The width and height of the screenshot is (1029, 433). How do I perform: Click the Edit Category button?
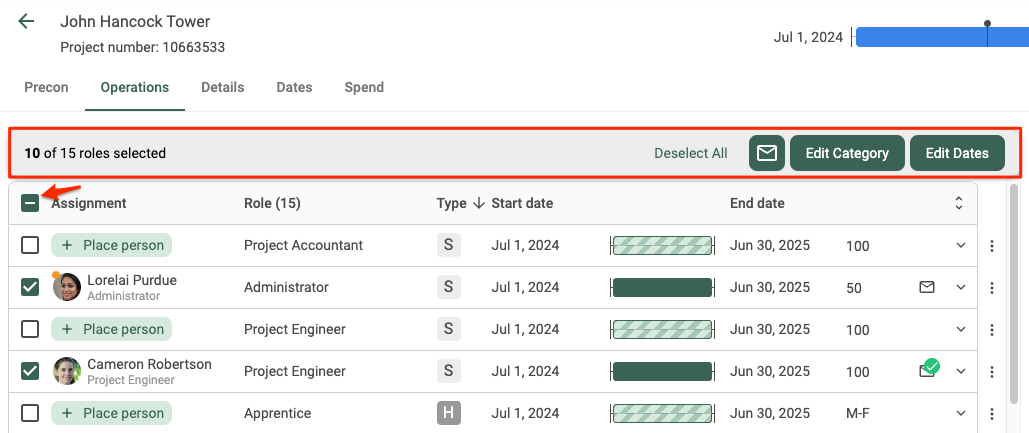tap(847, 154)
